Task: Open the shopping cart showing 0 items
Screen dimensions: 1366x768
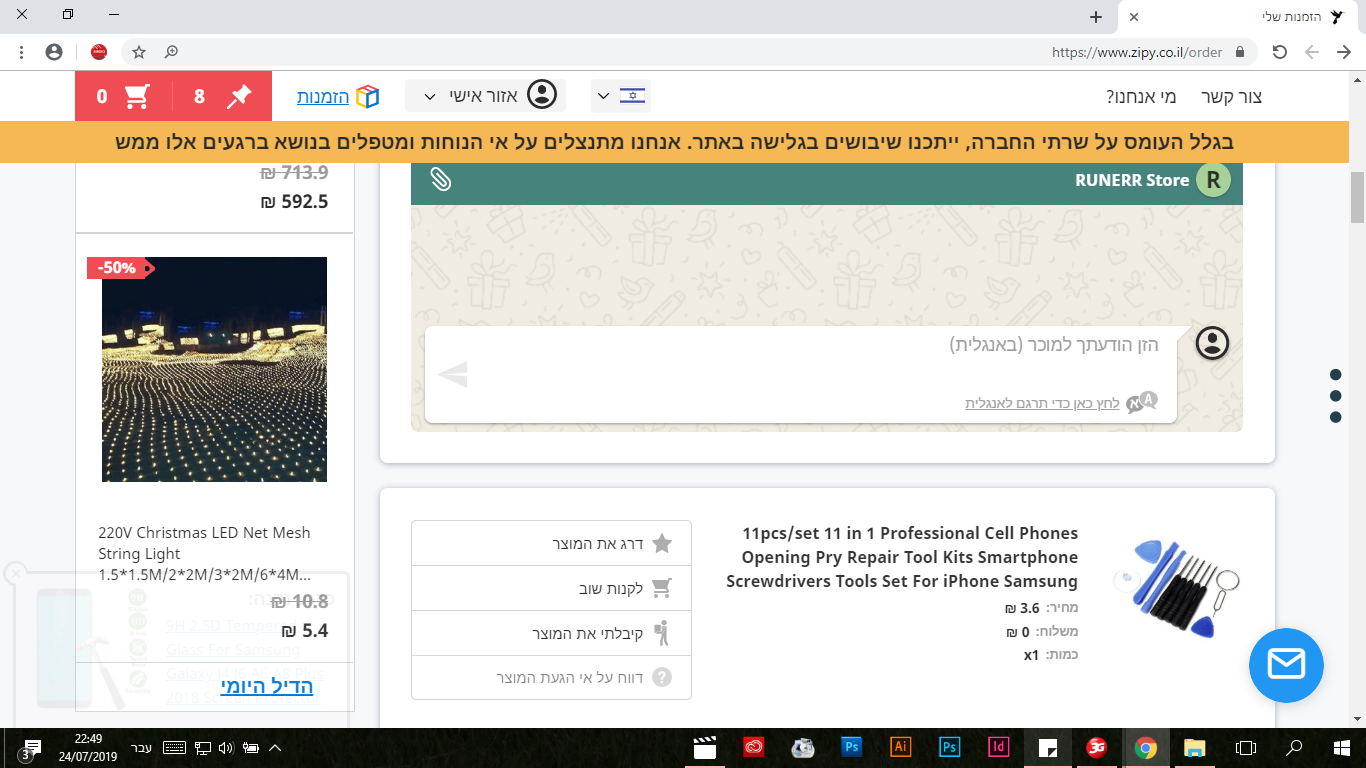Action: pyautogui.click(x=124, y=97)
